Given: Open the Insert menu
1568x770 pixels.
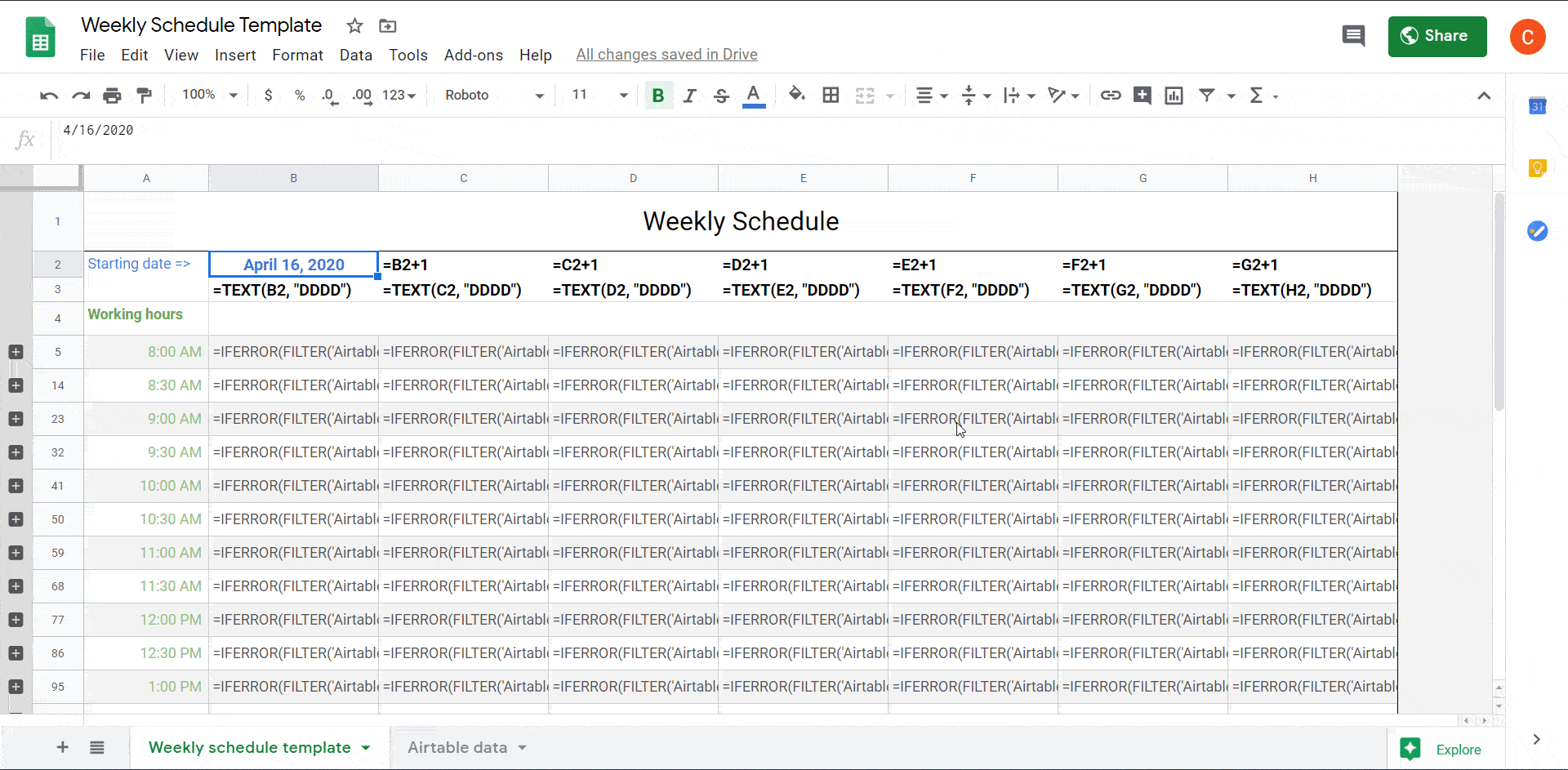Looking at the screenshot, I should pyautogui.click(x=235, y=55).
